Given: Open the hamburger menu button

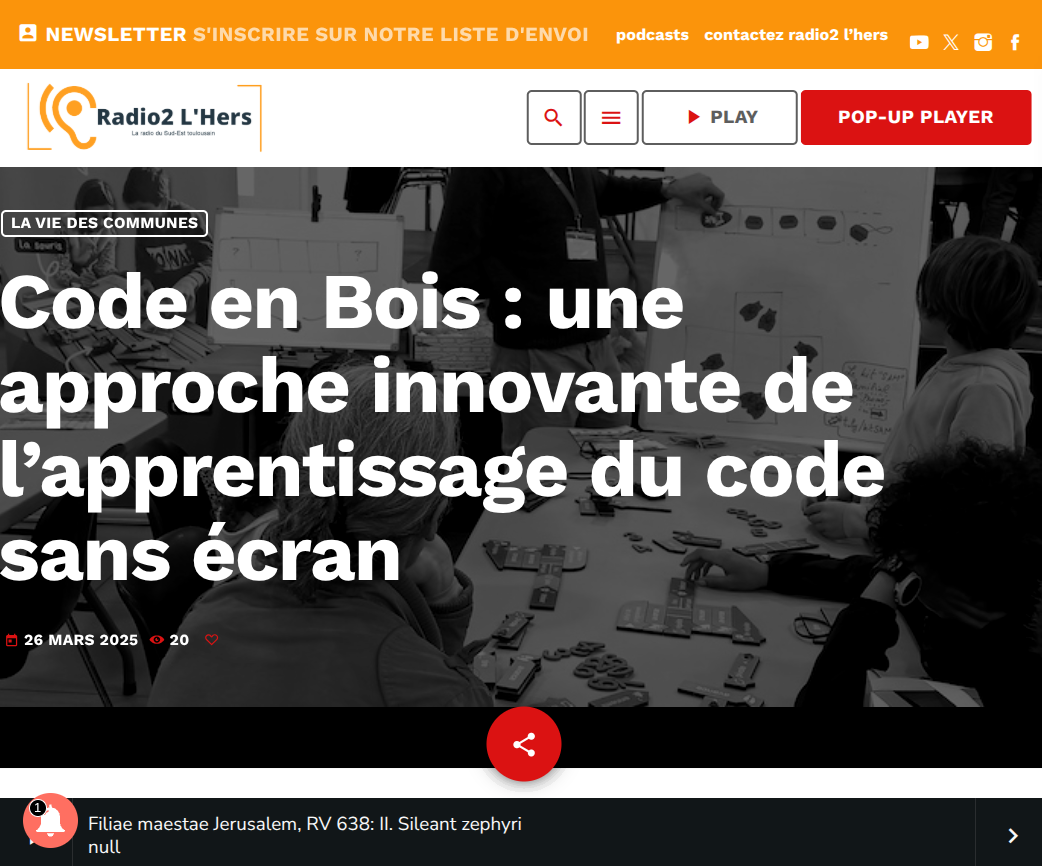Looking at the screenshot, I should [x=611, y=118].
